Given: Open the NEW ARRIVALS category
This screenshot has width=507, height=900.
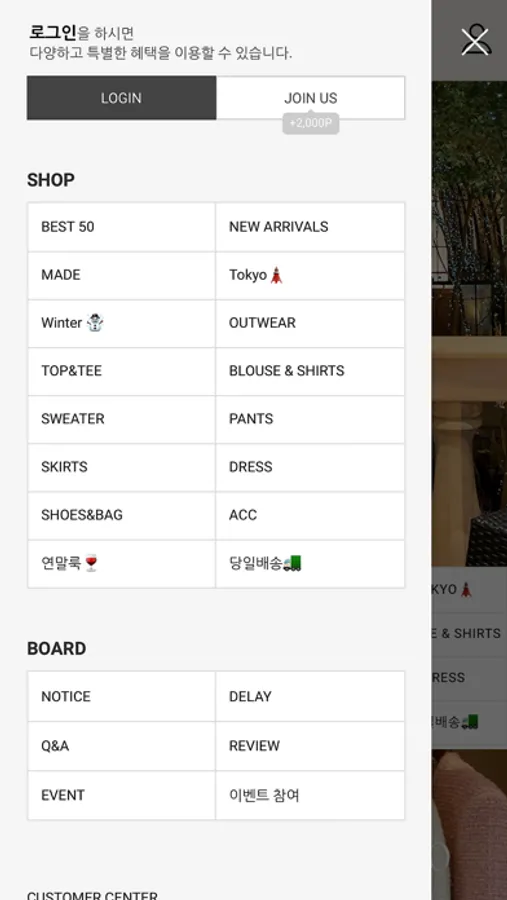Looking at the screenshot, I should click(x=310, y=227).
